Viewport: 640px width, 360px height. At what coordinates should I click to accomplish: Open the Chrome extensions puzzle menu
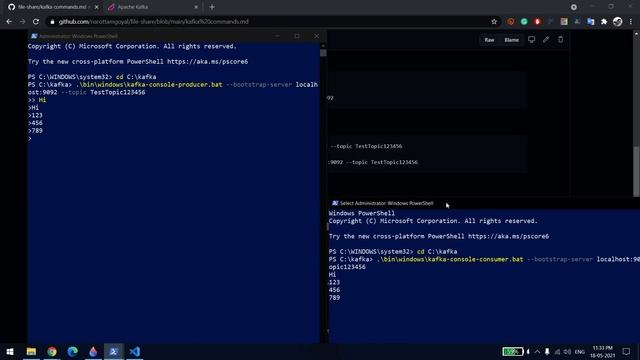pyautogui.click(x=604, y=22)
